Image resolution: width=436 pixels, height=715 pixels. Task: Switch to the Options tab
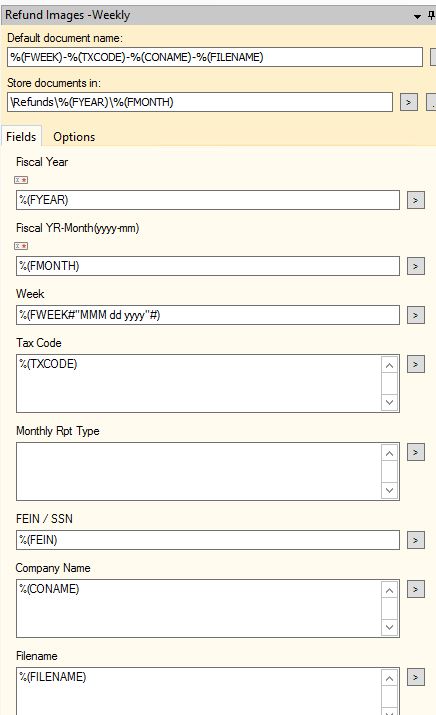pyautogui.click(x=74, y=137)
